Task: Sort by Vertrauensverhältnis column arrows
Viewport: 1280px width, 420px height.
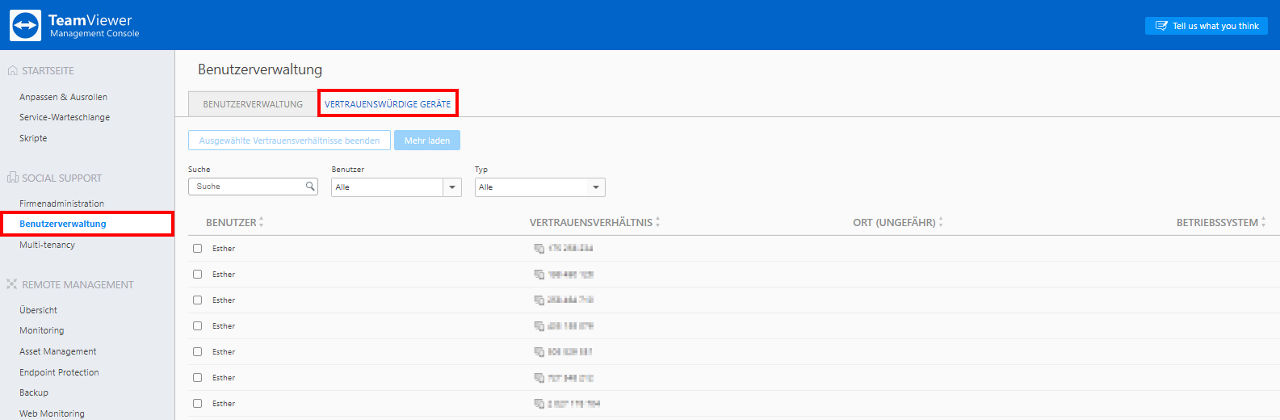Action: click(658, 222)
